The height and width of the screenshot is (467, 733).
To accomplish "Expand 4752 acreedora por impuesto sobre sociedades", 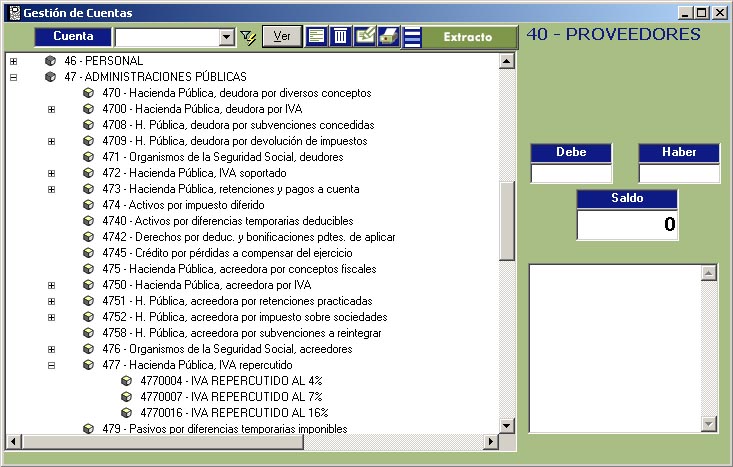I will [x=51, y=317].
